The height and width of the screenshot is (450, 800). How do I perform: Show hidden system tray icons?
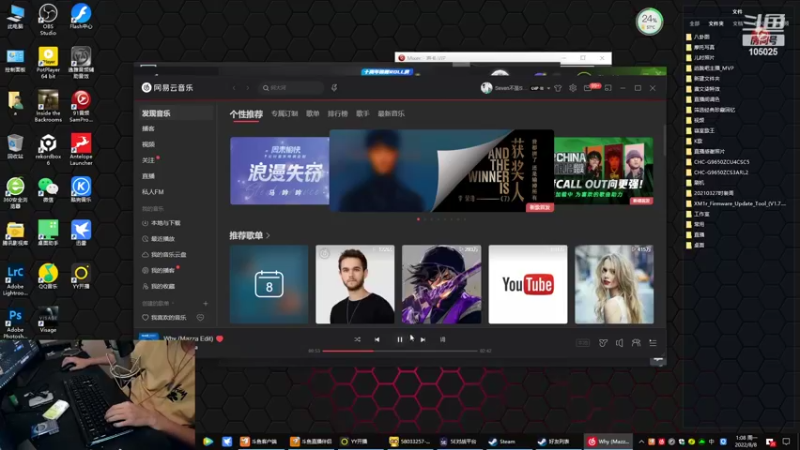click(x=641, y=442)
